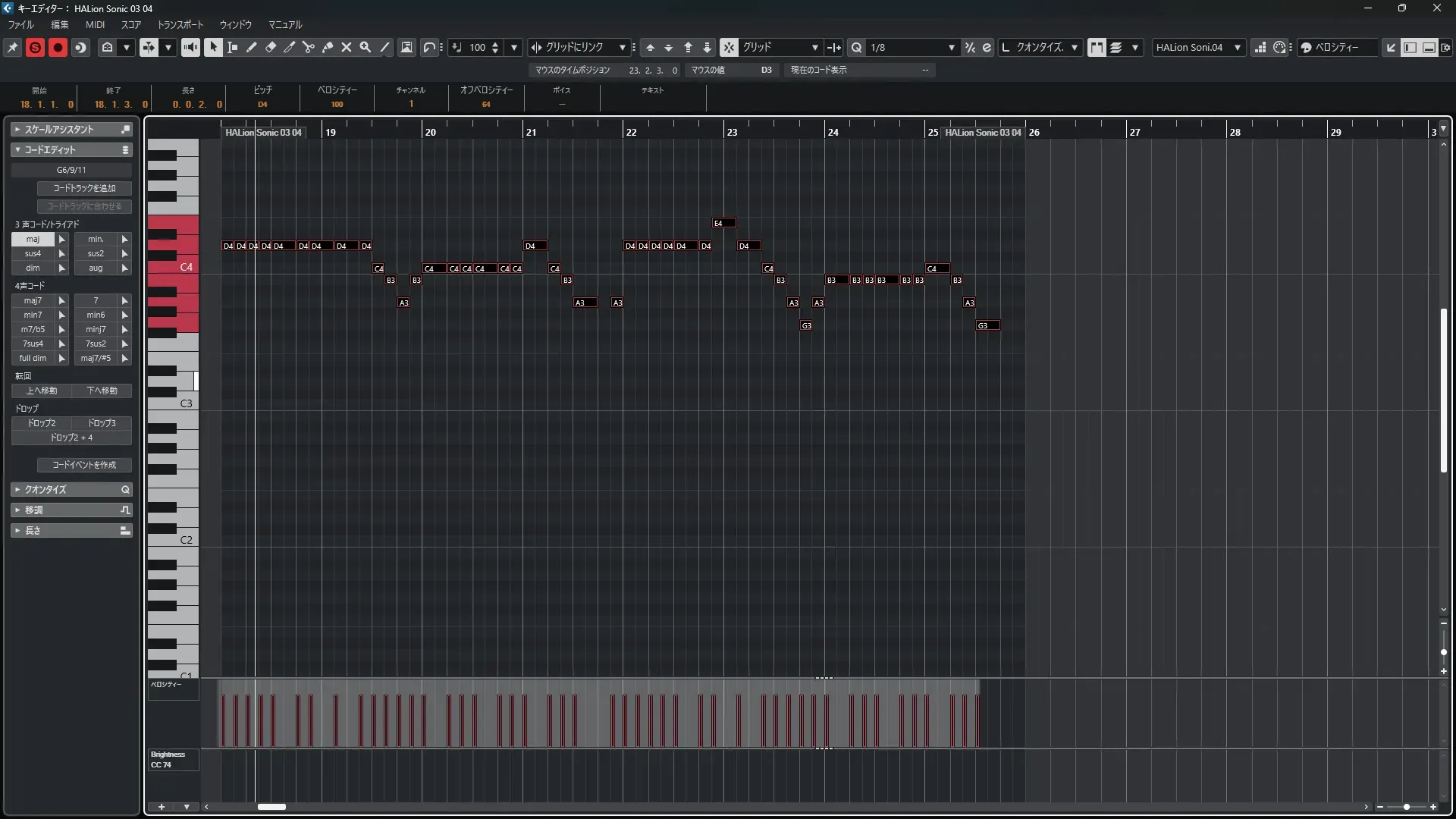This screenshot has height=819, width=1456.
Task: Toggle Record in Editor button
Action: (x=58, y=47)
